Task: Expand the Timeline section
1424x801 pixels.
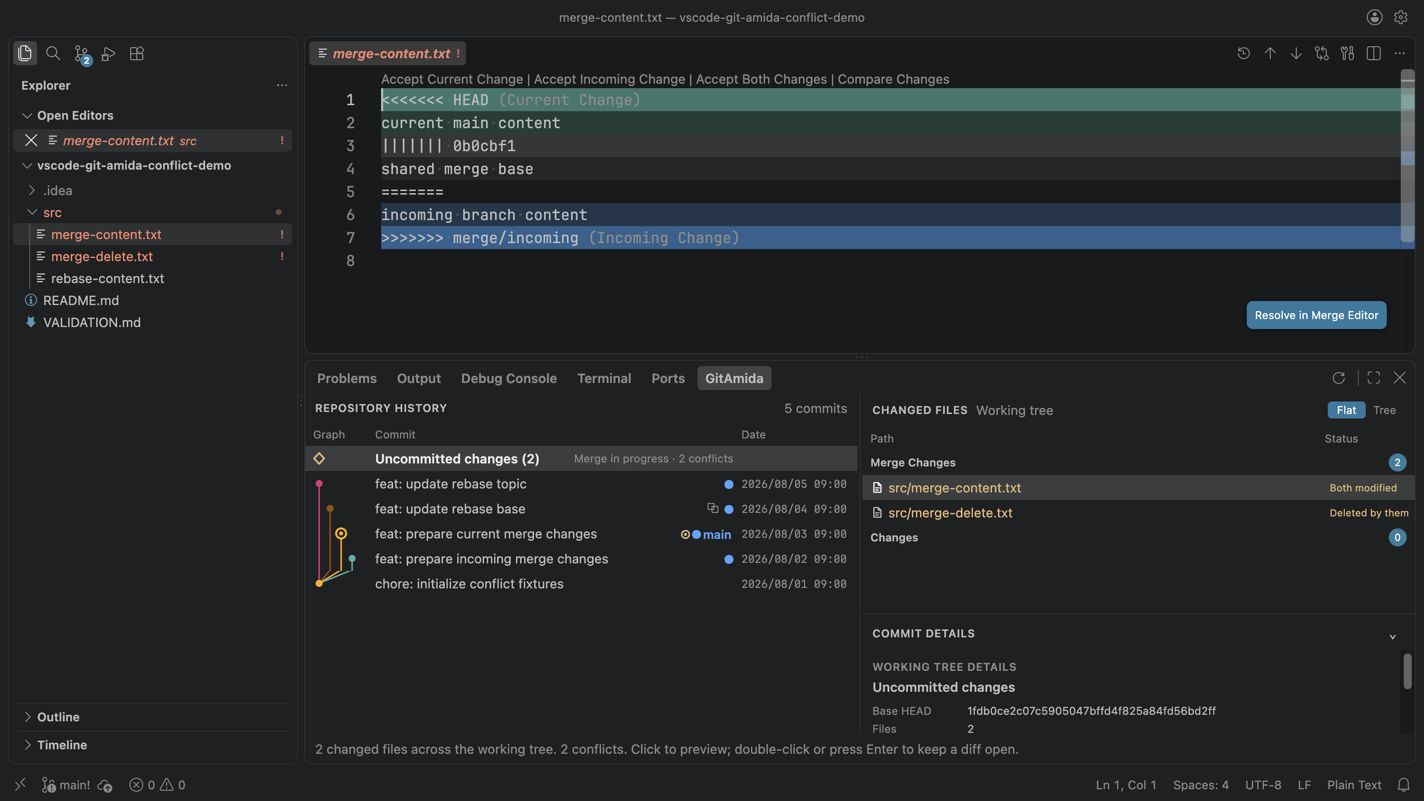Action: coord(27,745)
